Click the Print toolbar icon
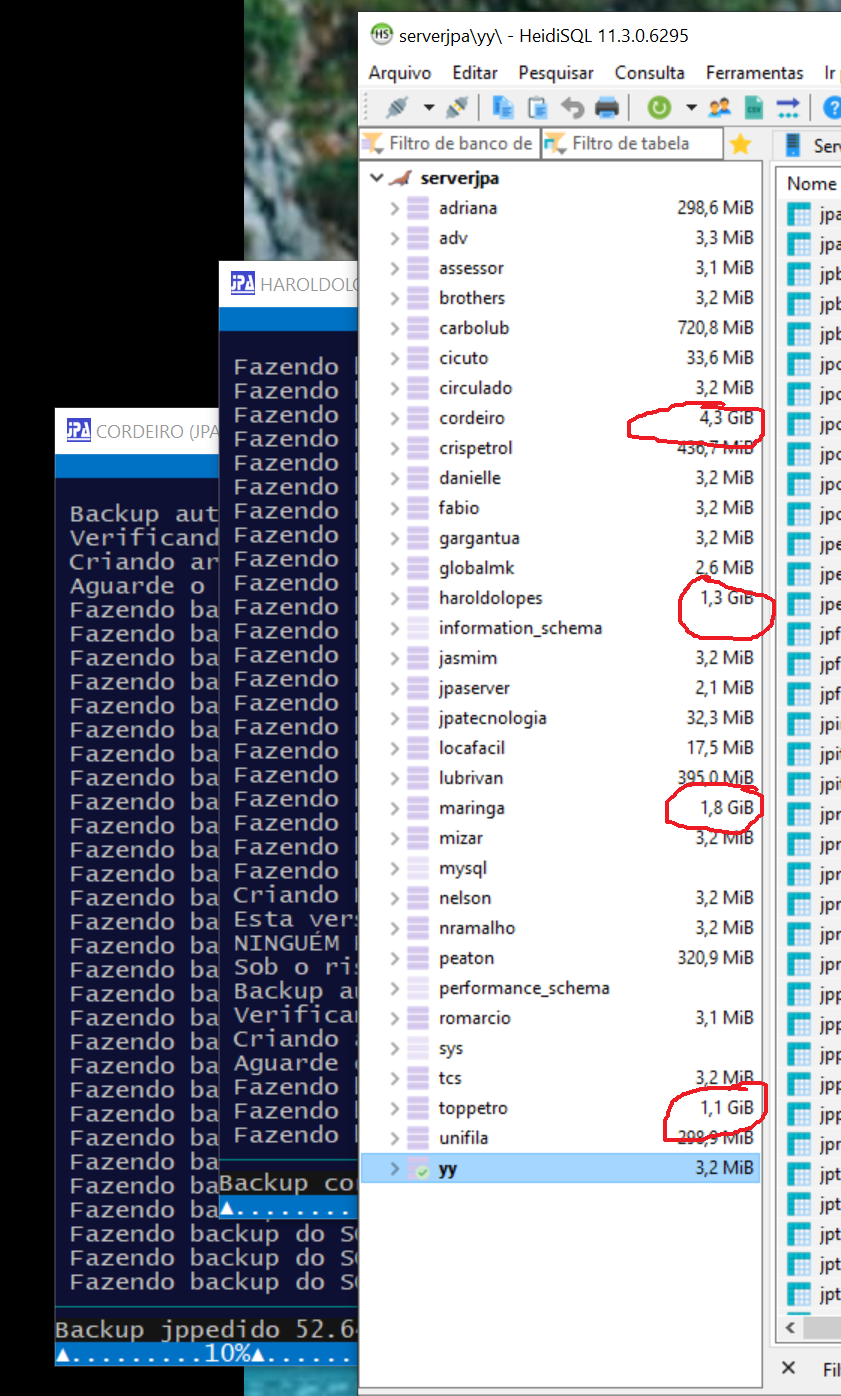 coord(607,107)
